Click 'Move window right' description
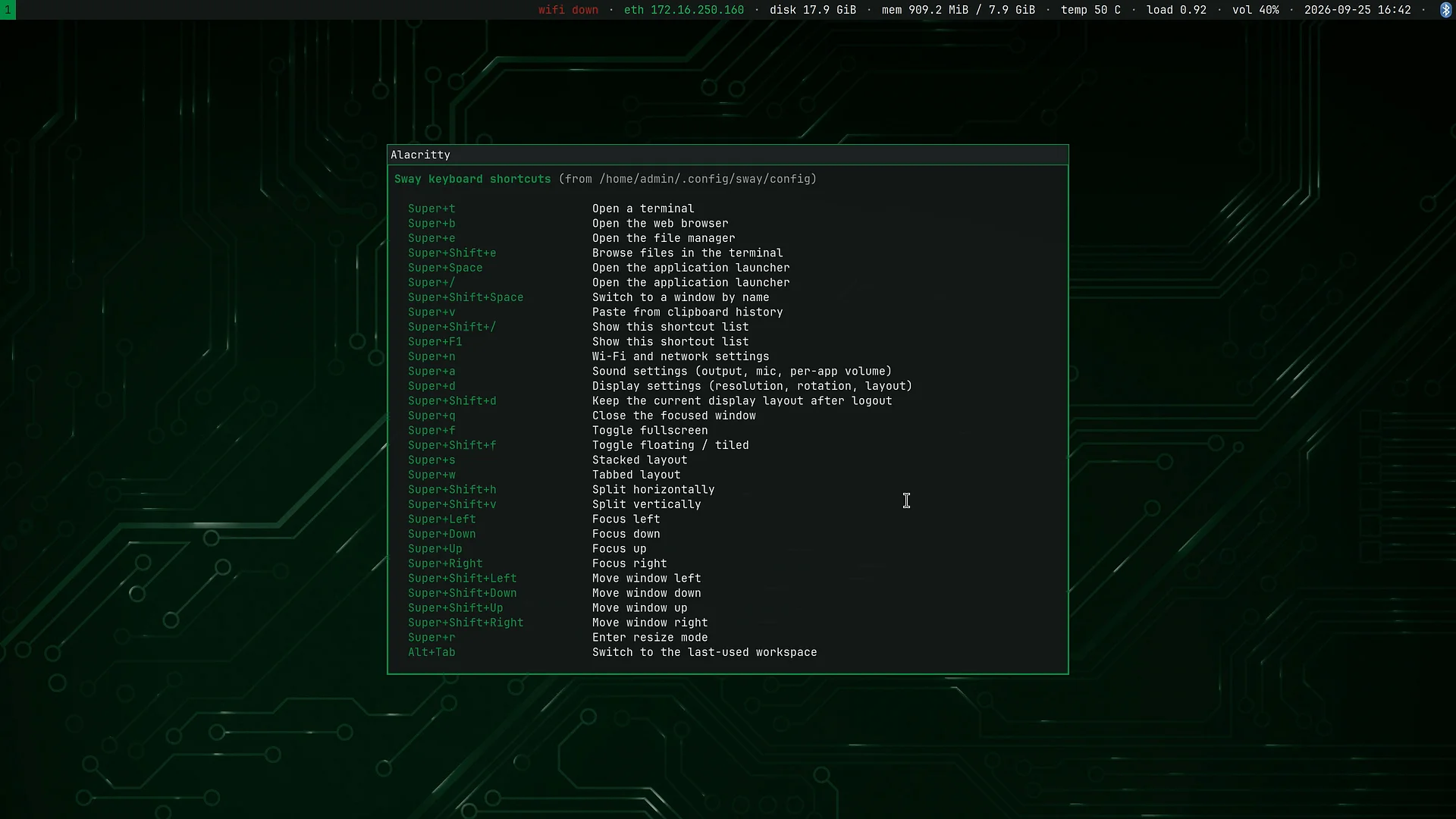This screenshot has width=1456, height=819. pos(650,623)
